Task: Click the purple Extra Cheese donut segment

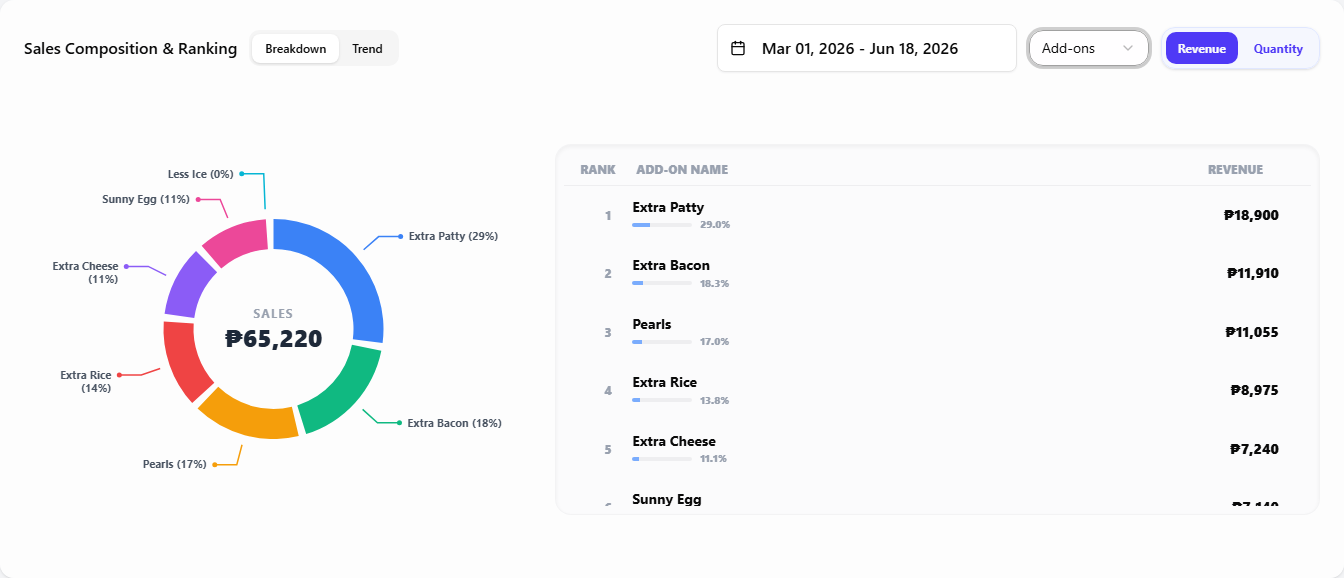Action: click(x=187, y=286)
